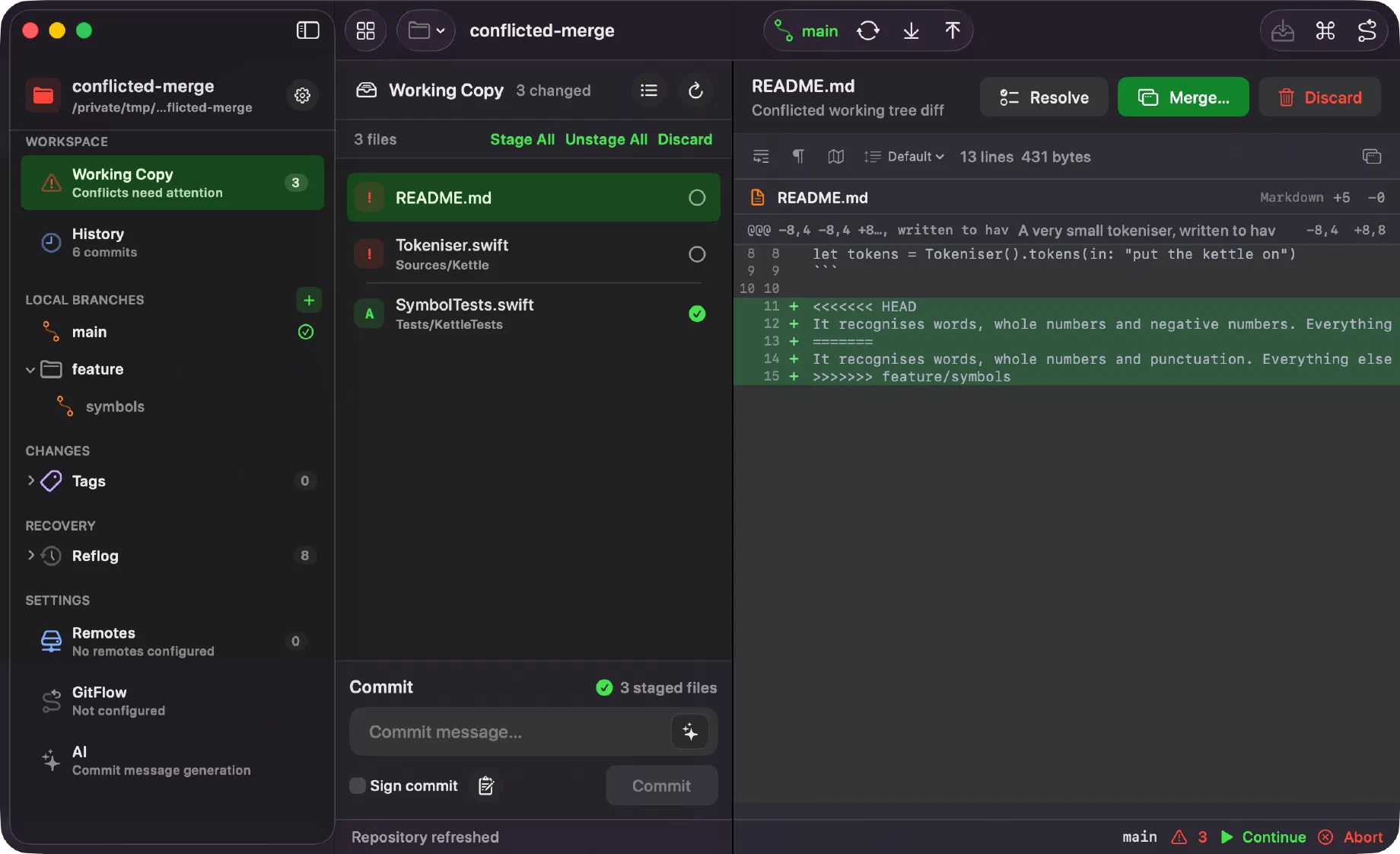
Task: Expand the Reflog section
Action: click(31, 556)
